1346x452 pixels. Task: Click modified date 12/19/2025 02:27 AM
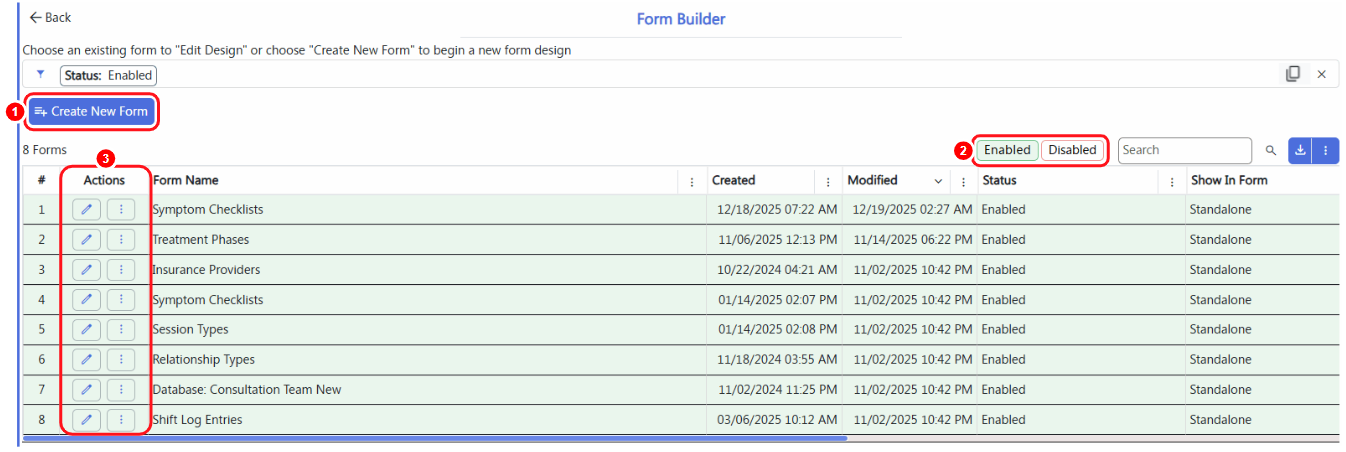(x=912, y=210)
